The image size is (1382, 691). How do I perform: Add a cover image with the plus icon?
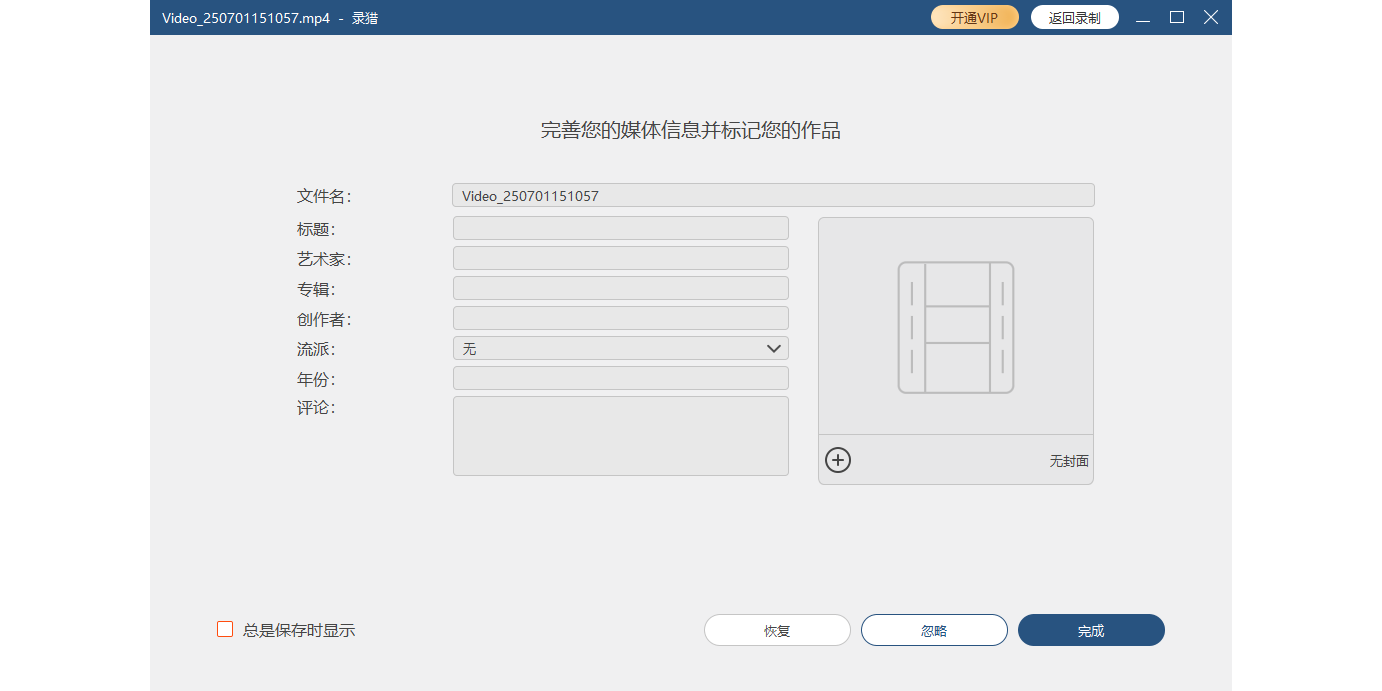point(838,460)
